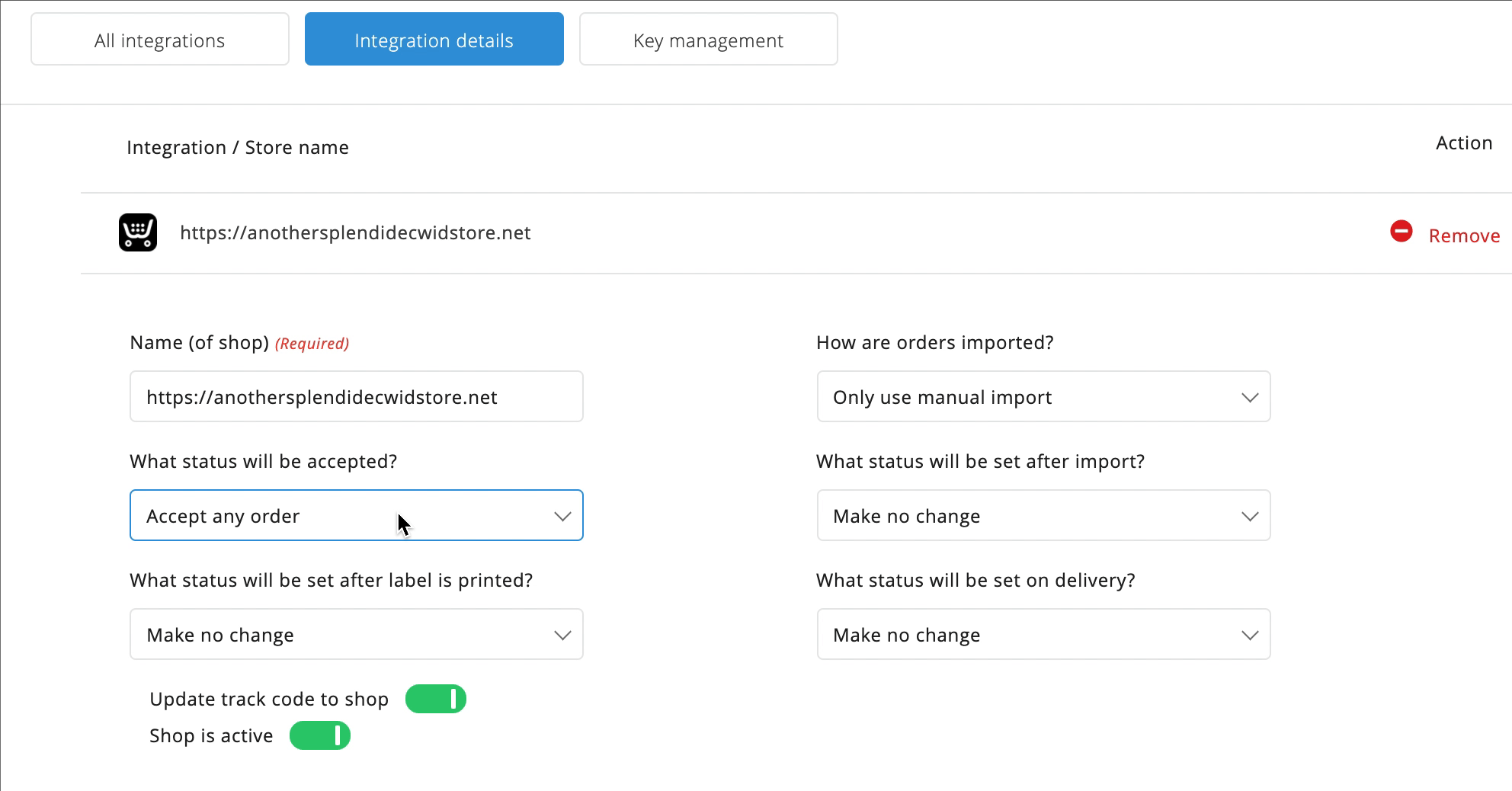Viewport: 1512px width, 791px height.
Task: Expand the 'How are orders imported?' dropdown
Action: click(x=1043, y=396)
